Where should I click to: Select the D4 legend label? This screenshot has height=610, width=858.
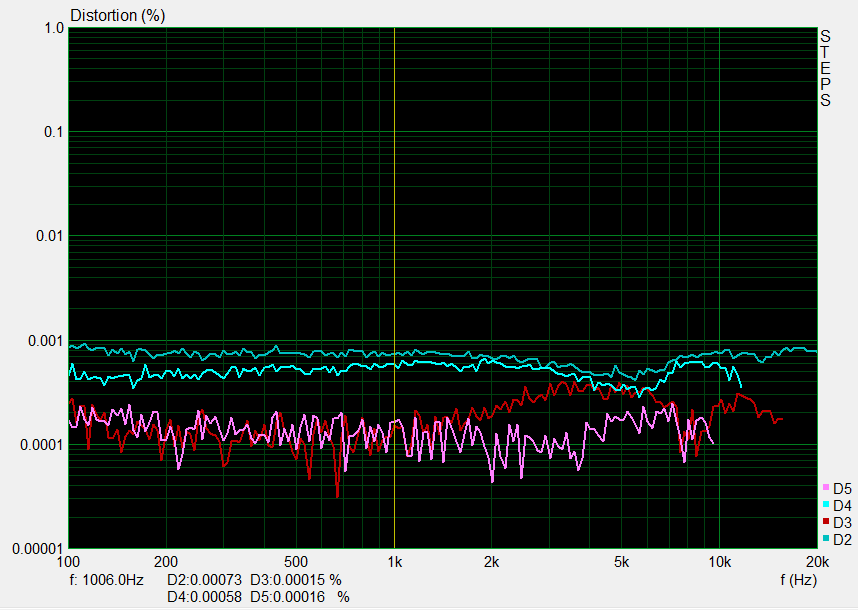pos(842,506)
